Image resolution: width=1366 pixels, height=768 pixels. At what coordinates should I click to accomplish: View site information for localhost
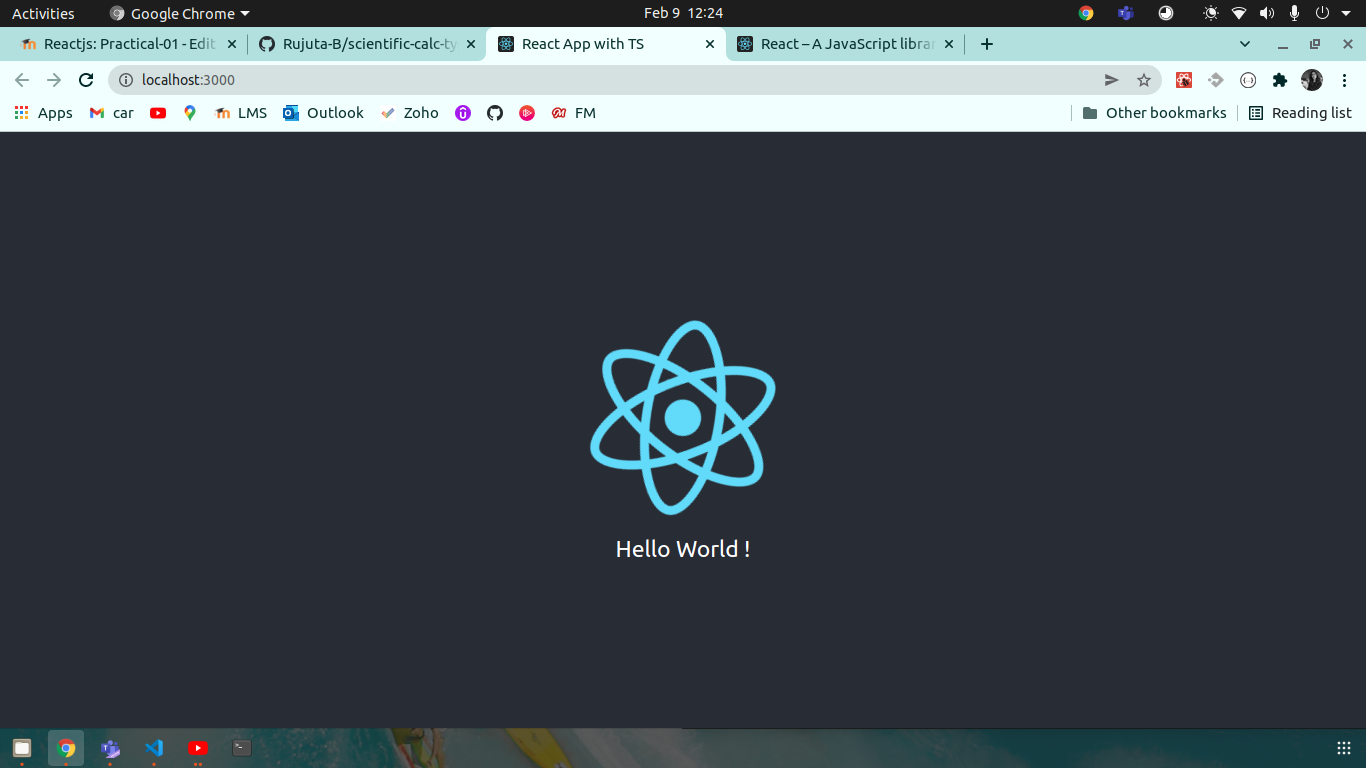(126, 80)
